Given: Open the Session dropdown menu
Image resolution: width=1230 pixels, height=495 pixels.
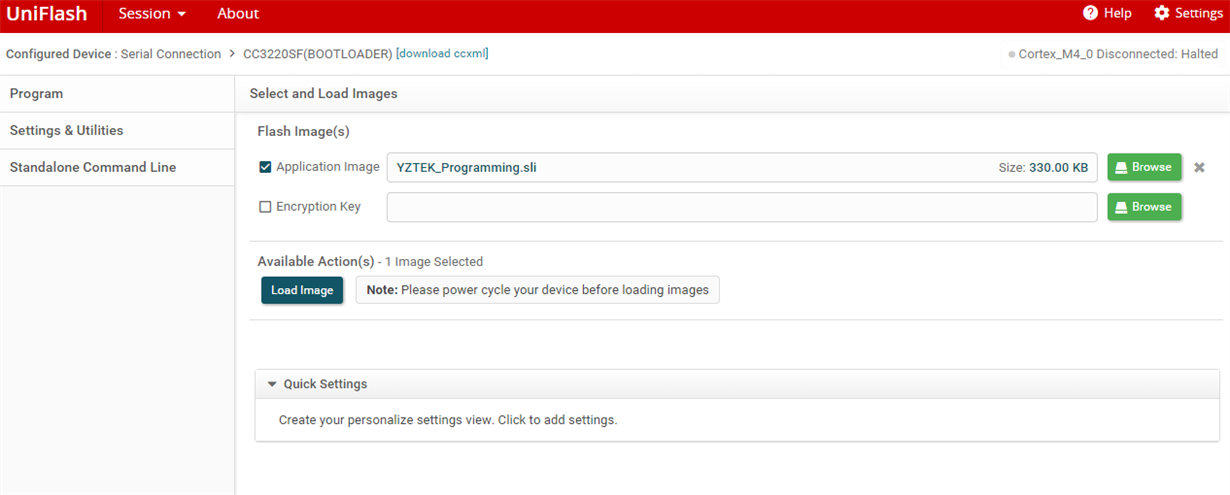Looking at the screenshot, I should point(152,14).
